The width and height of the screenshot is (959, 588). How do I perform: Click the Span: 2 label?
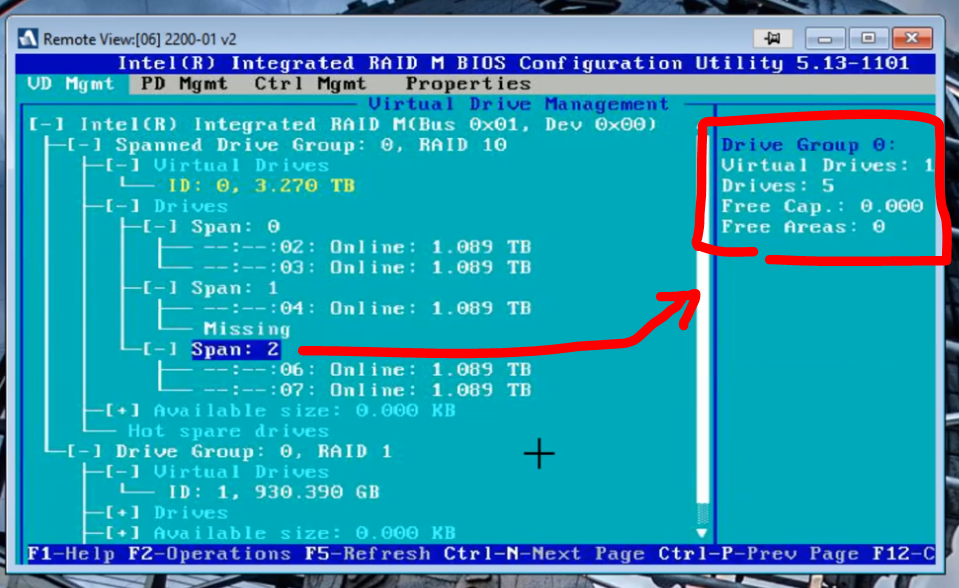point(236,349)
